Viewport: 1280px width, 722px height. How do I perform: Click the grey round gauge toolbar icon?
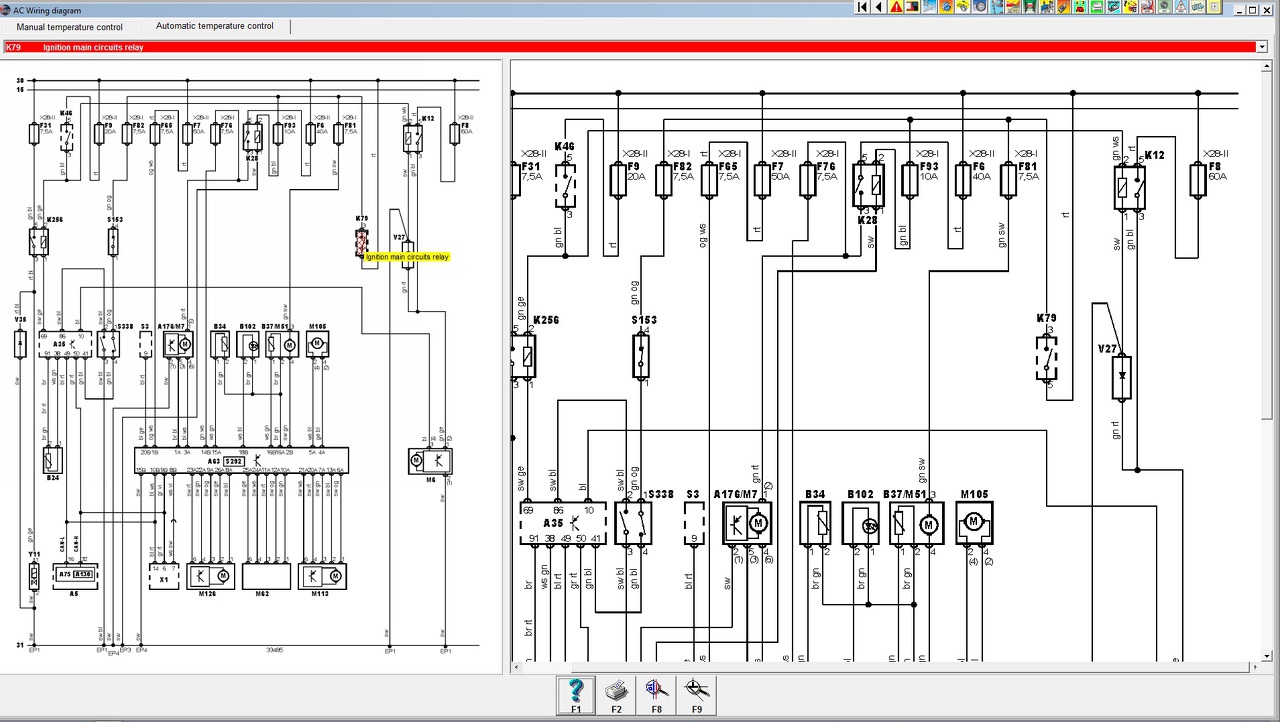[x=1164, y=7]
